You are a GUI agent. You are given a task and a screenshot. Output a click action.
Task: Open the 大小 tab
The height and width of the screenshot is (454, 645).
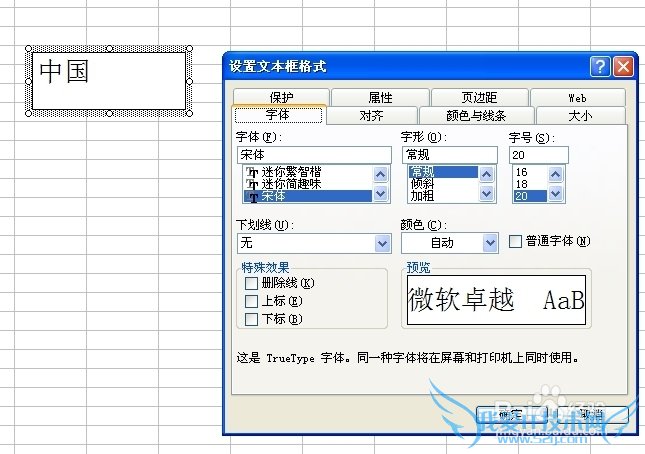[580, 116]
